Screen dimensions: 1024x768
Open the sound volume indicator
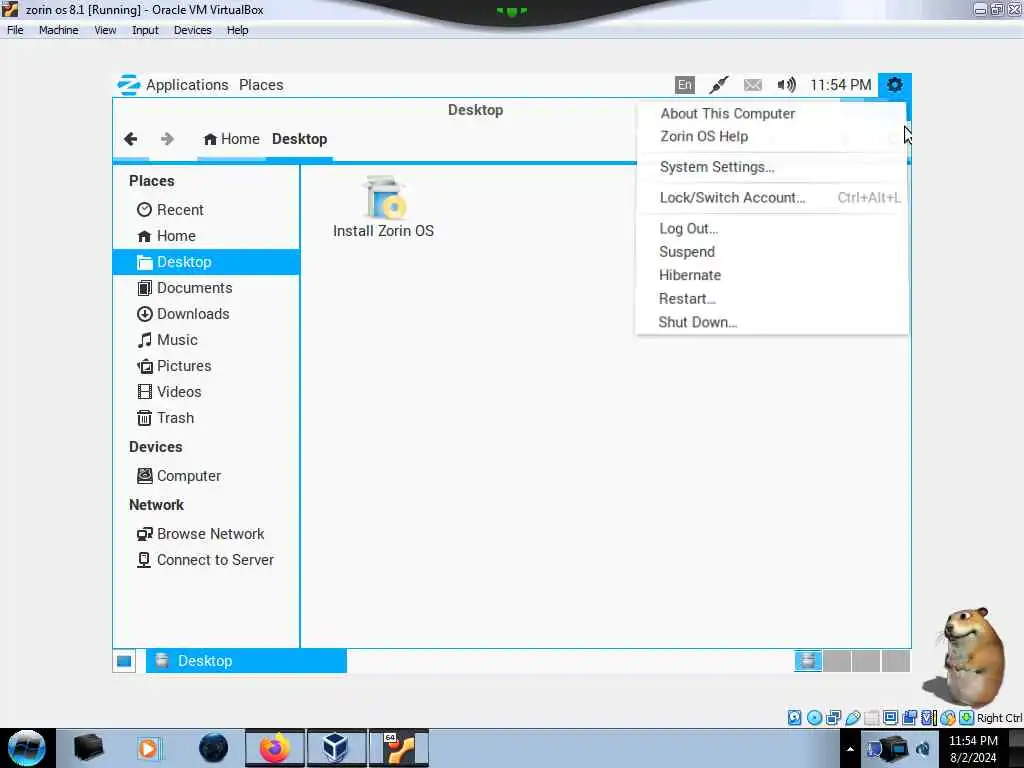[x=786, y=85]
